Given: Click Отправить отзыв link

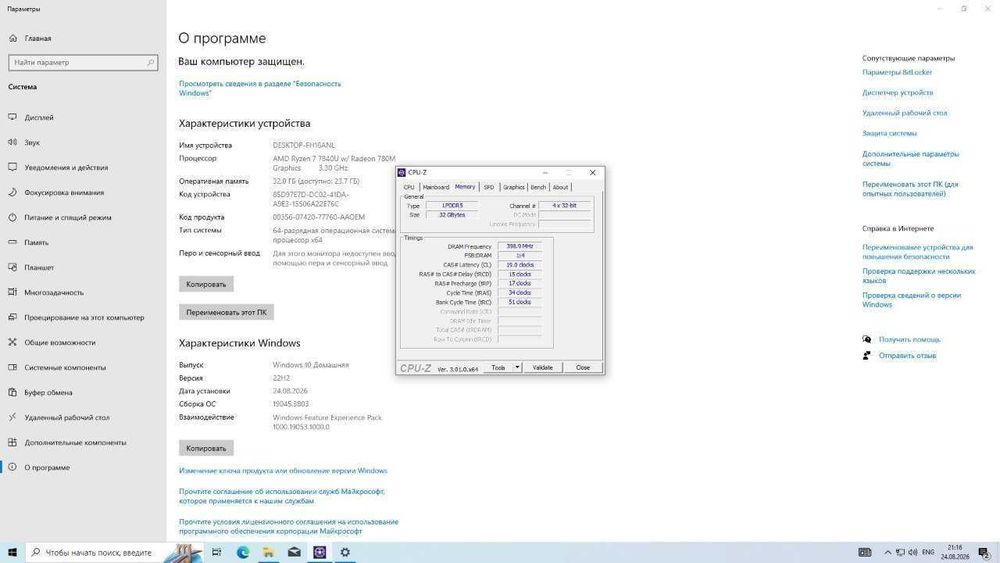Looking at the screenshot, I should [x=907, y=355].
